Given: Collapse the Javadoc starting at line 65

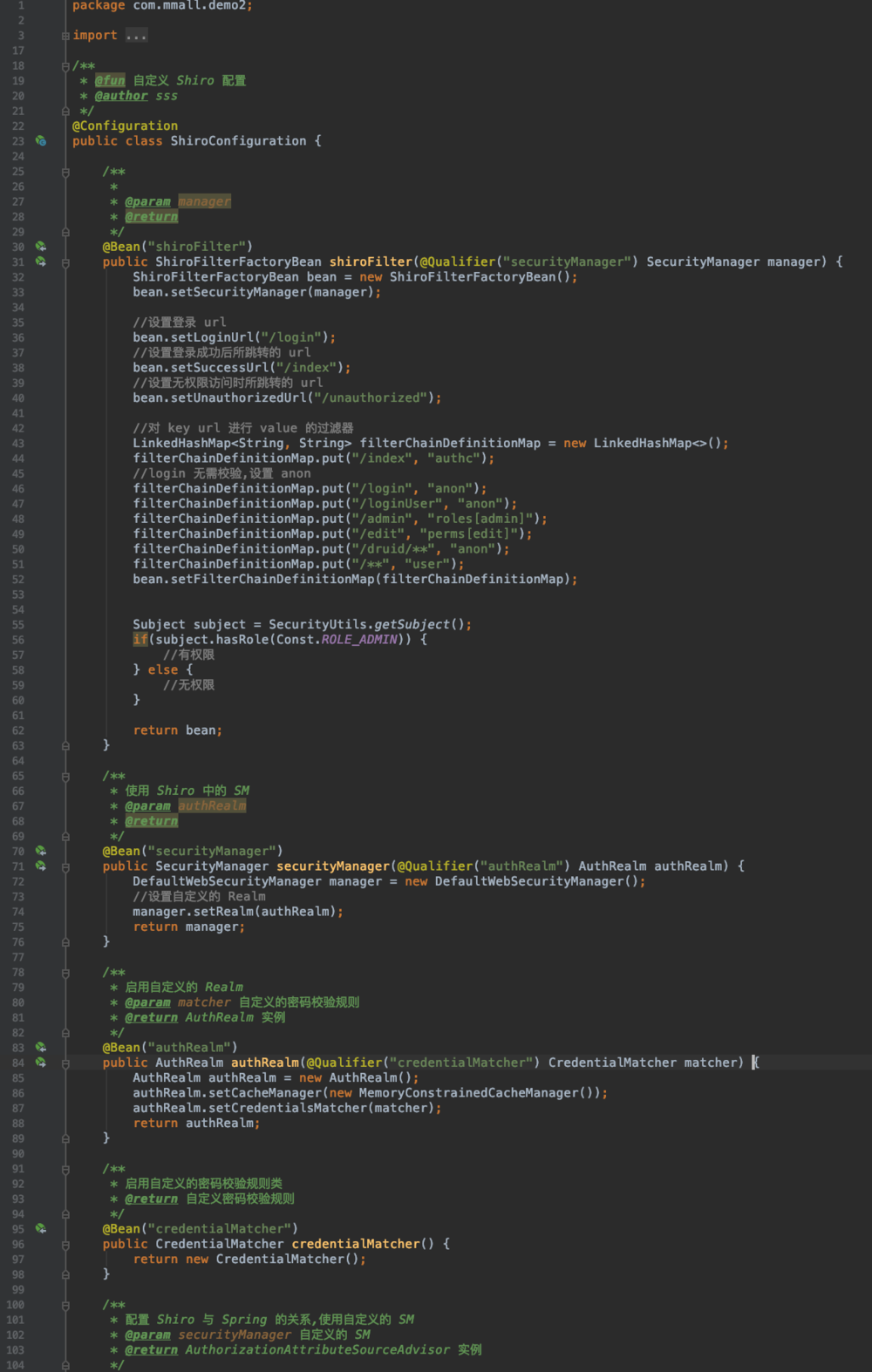Looking at the screenshot, I should [x=65, y=776].
